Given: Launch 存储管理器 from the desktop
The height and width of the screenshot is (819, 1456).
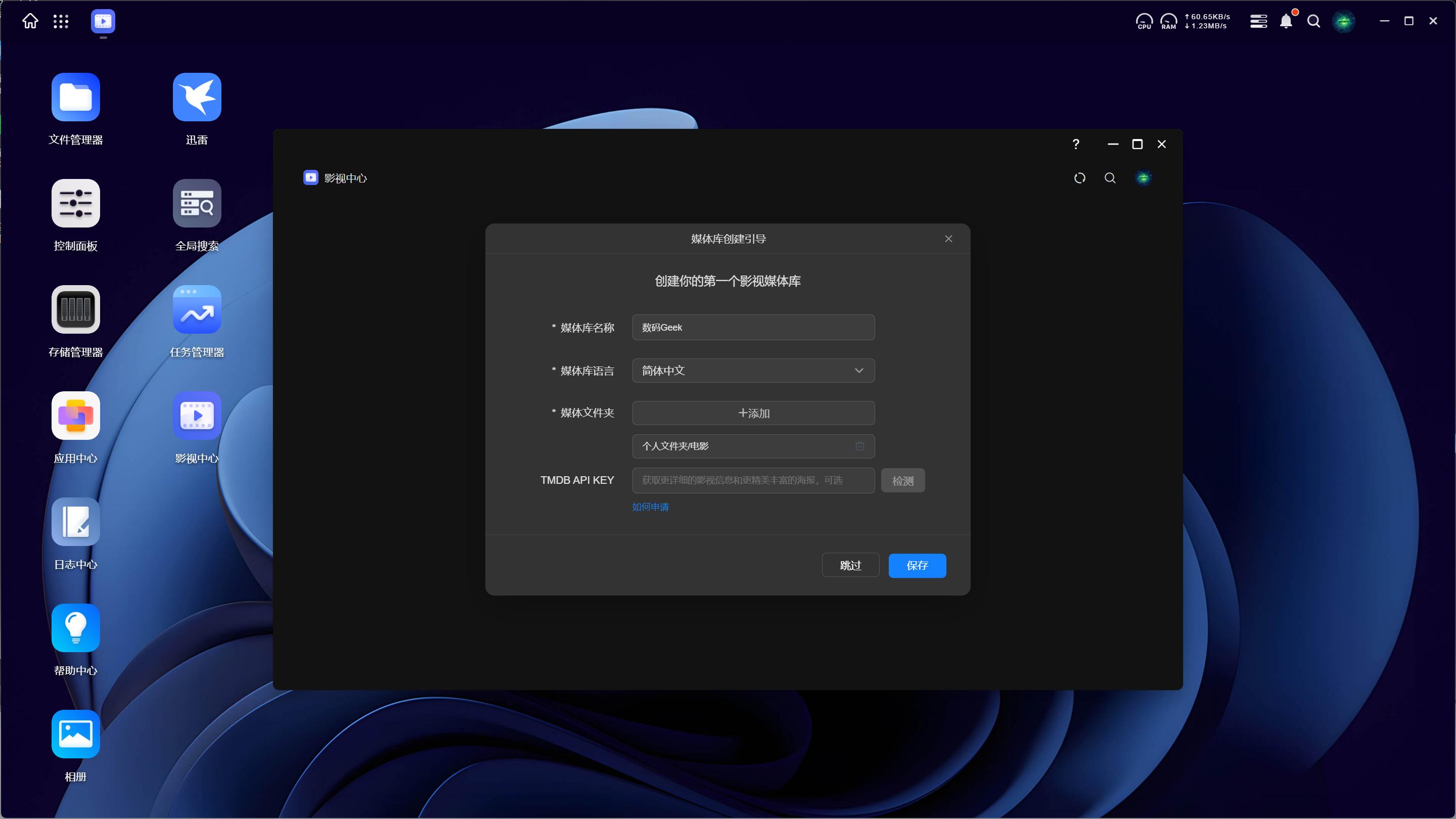Looking at the screenshot, I should click(x=76, y=310).
